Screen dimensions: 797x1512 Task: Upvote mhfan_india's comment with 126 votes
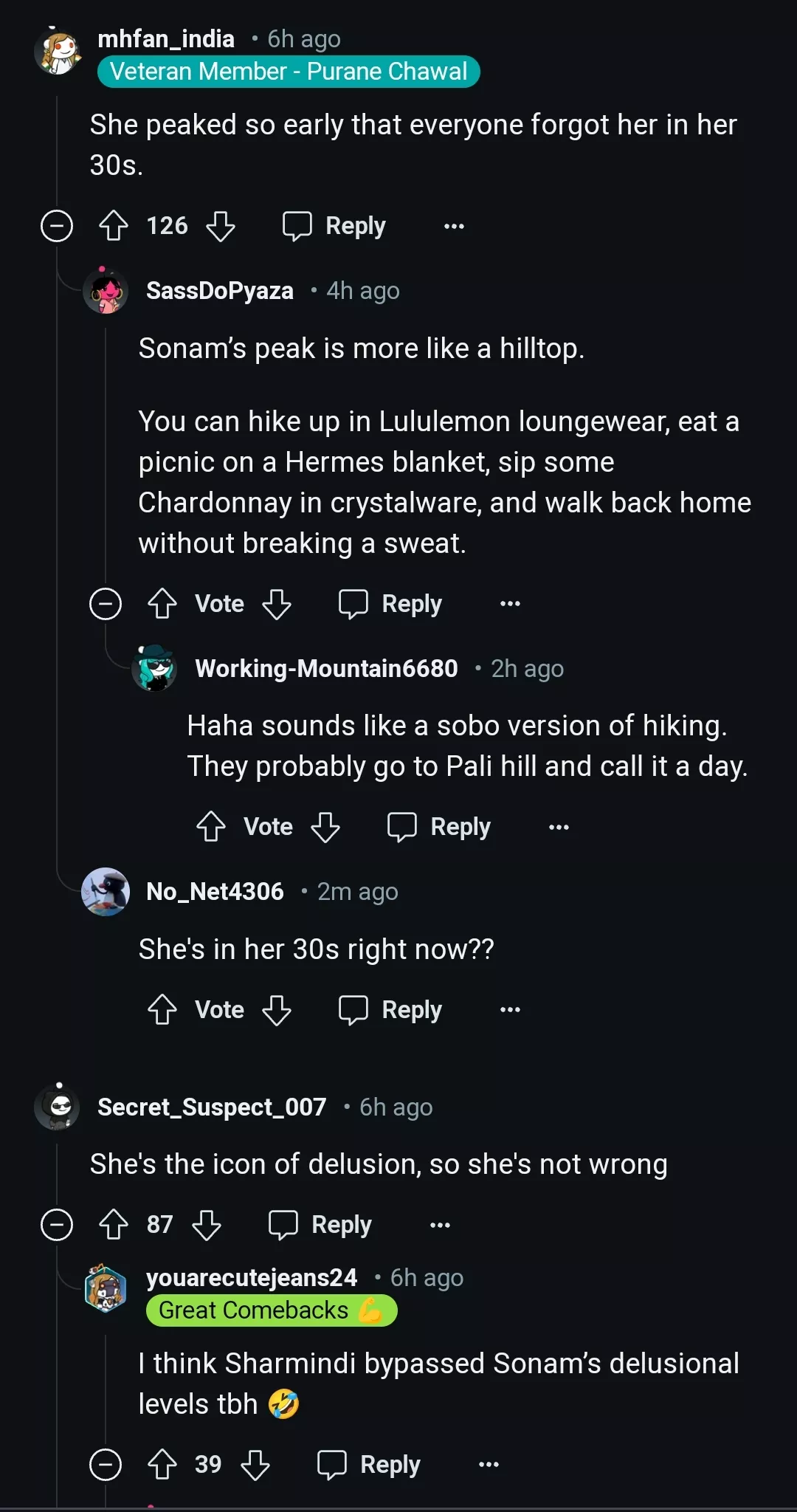pyautogui.click(x=114, y=226)
